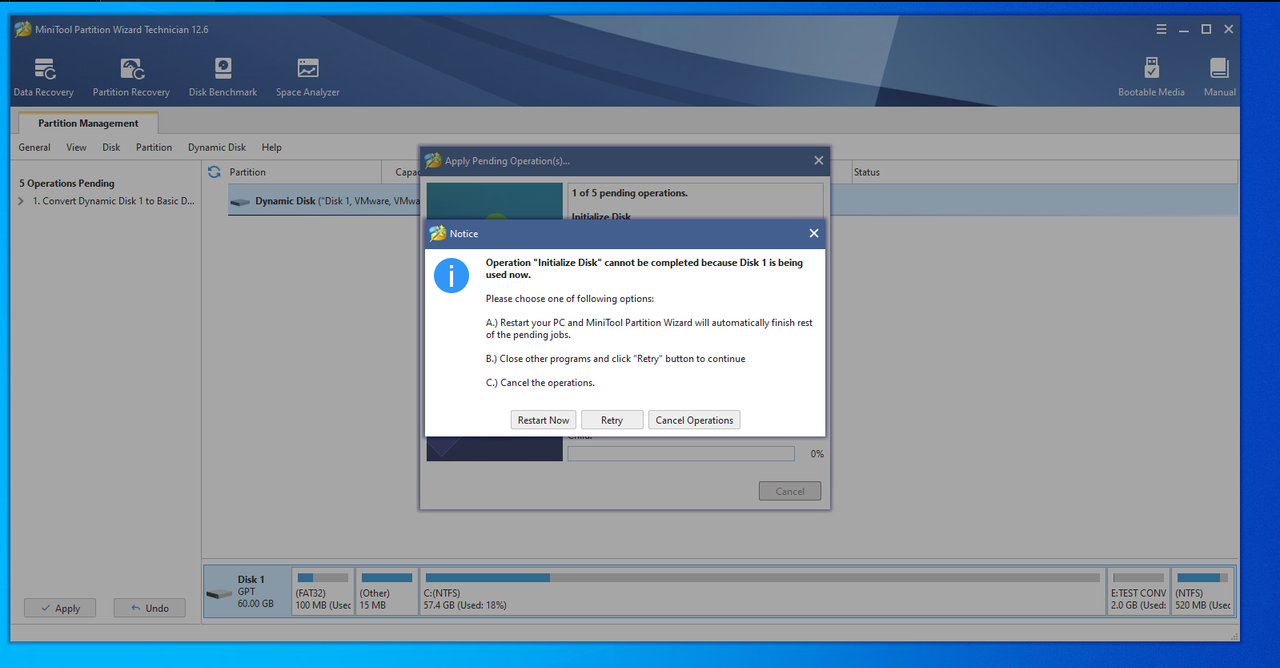
Task: Open Disk Benchmark
Action: (223, 77)
